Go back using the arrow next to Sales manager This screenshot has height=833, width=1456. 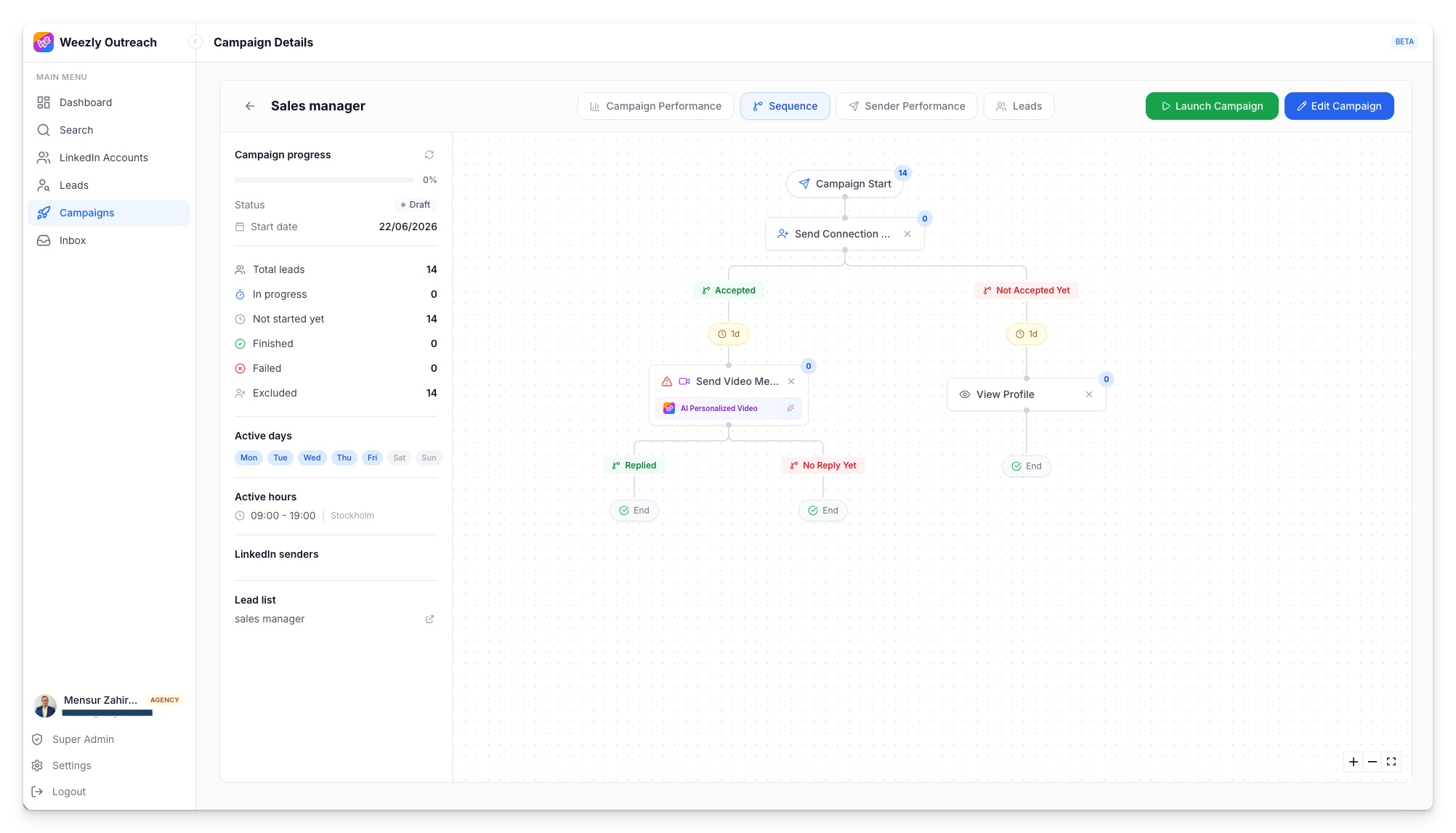tap(250, 106)
